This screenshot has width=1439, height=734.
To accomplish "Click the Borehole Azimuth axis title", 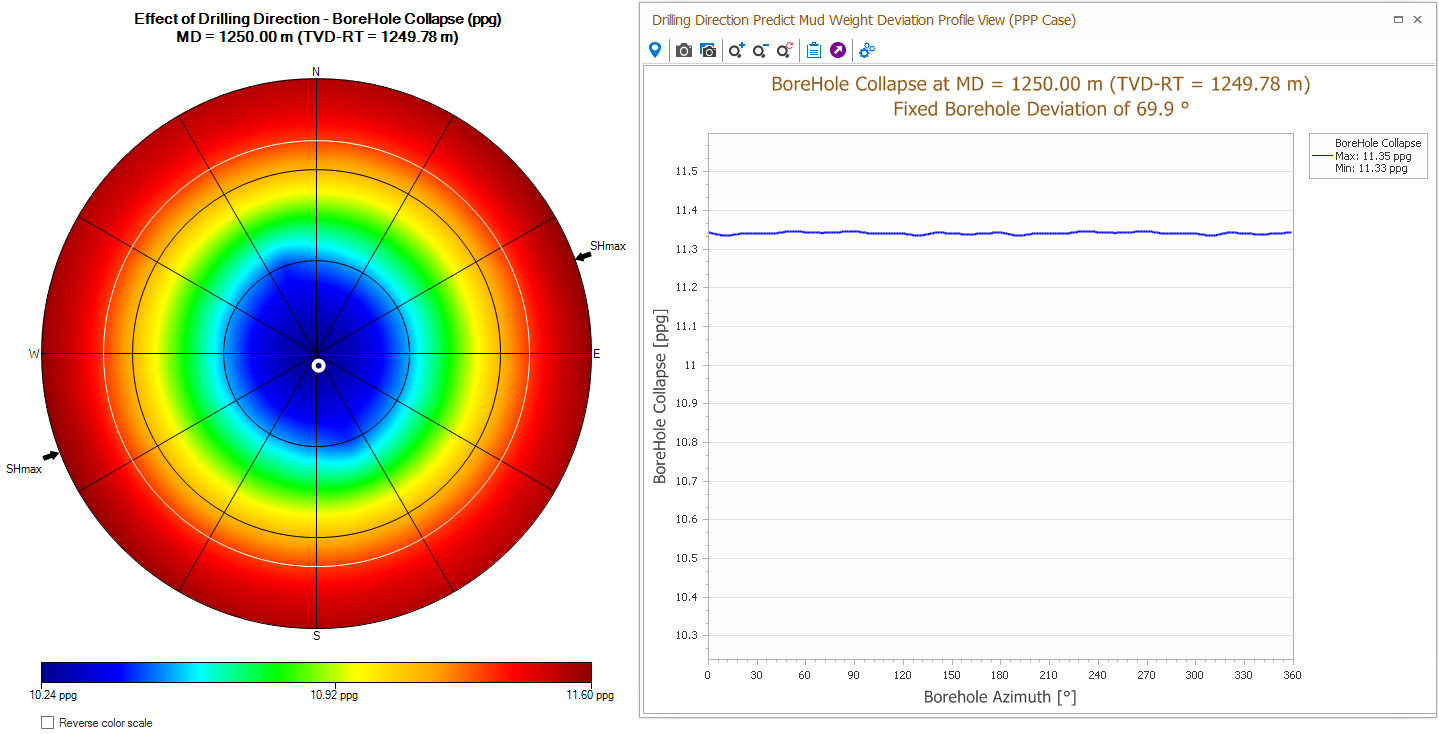I will [x=999, y=696].
